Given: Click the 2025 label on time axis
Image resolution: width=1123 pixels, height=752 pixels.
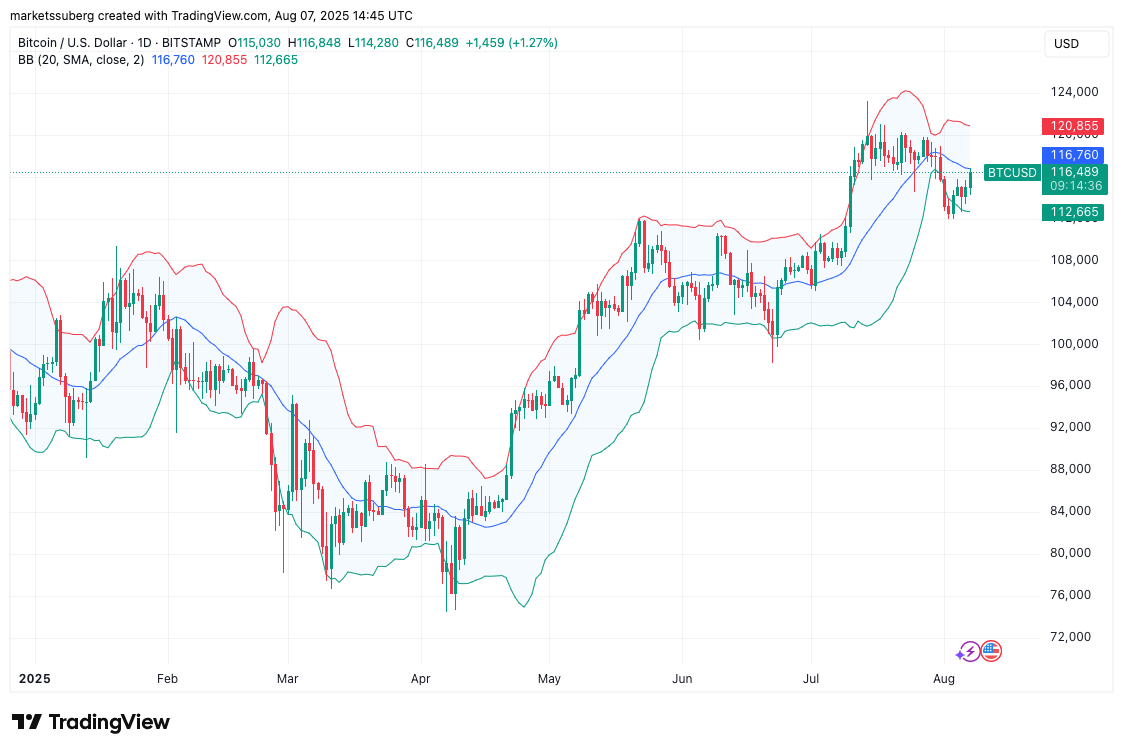Looking at the screenshot, I should (34, 678).
